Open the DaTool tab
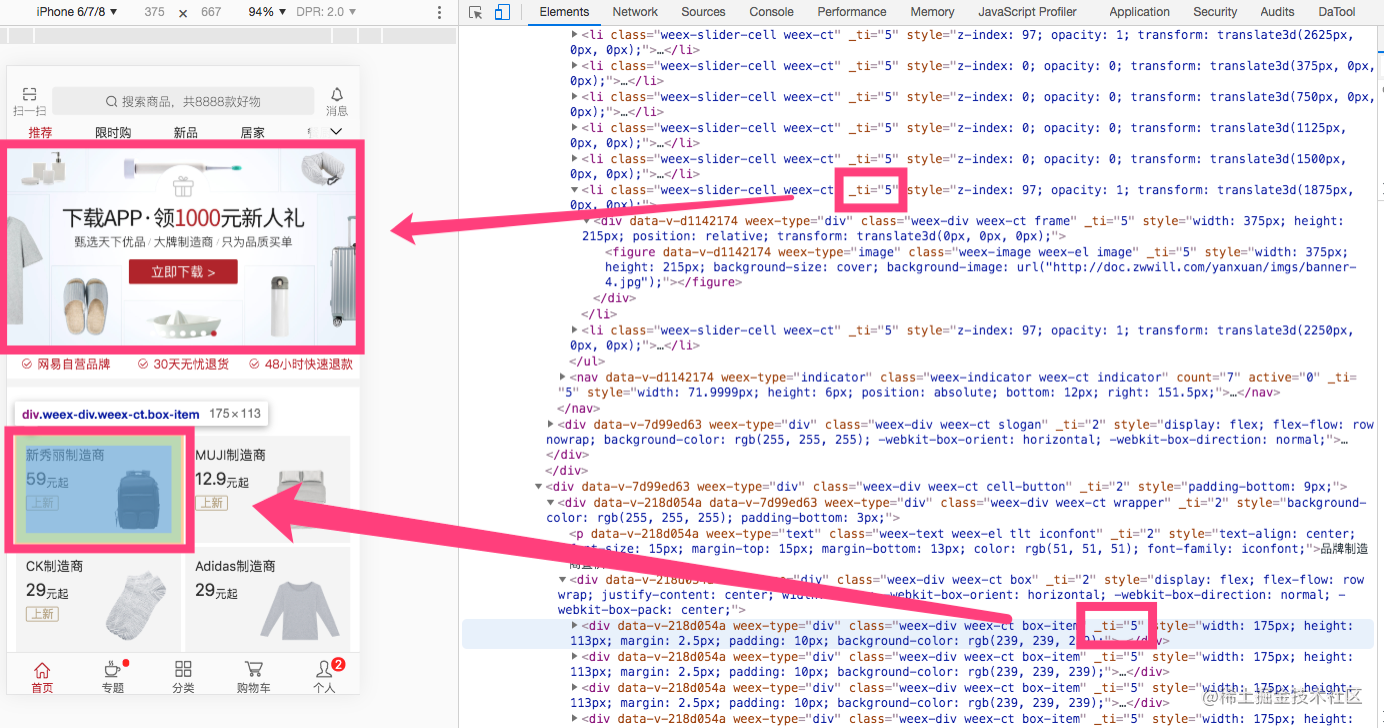Viewport: 1384px width, 728px height. click(1337, 12)
